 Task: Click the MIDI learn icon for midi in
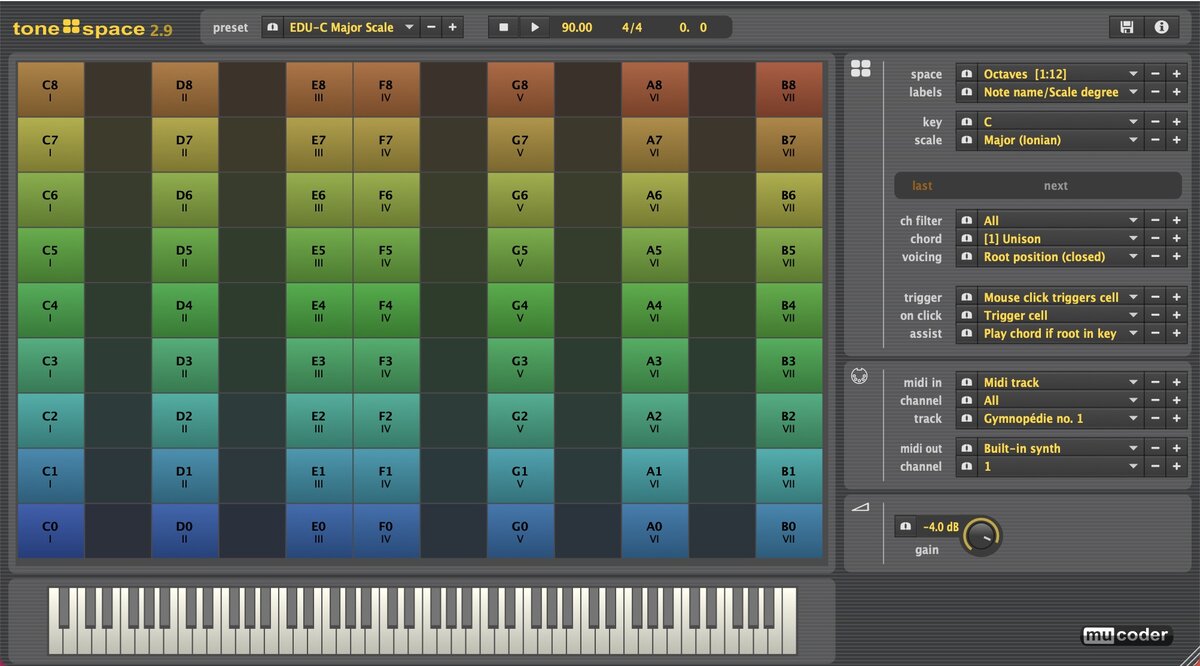pos(967,382)
